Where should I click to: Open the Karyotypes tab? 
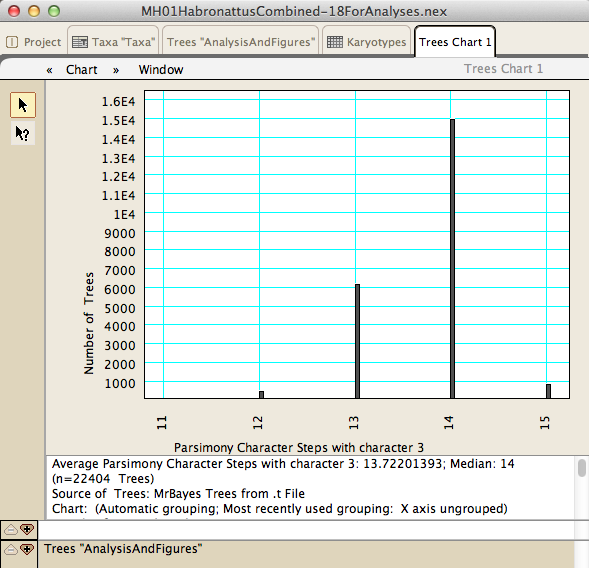coord(367,42)
